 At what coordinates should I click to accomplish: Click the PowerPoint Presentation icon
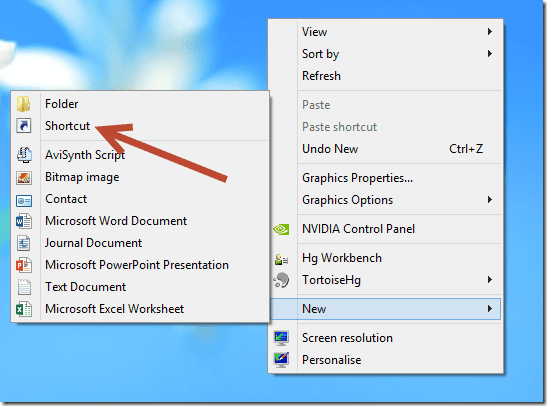coord(24,265)
